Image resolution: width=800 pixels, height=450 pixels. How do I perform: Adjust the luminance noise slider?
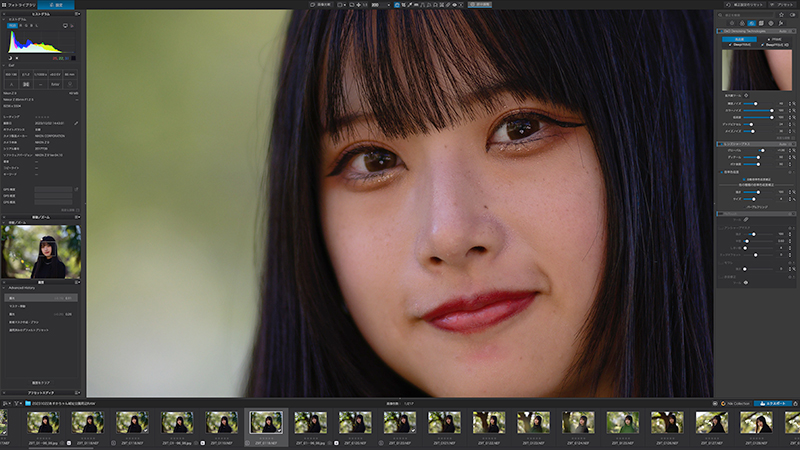click(x=758, y=104)
